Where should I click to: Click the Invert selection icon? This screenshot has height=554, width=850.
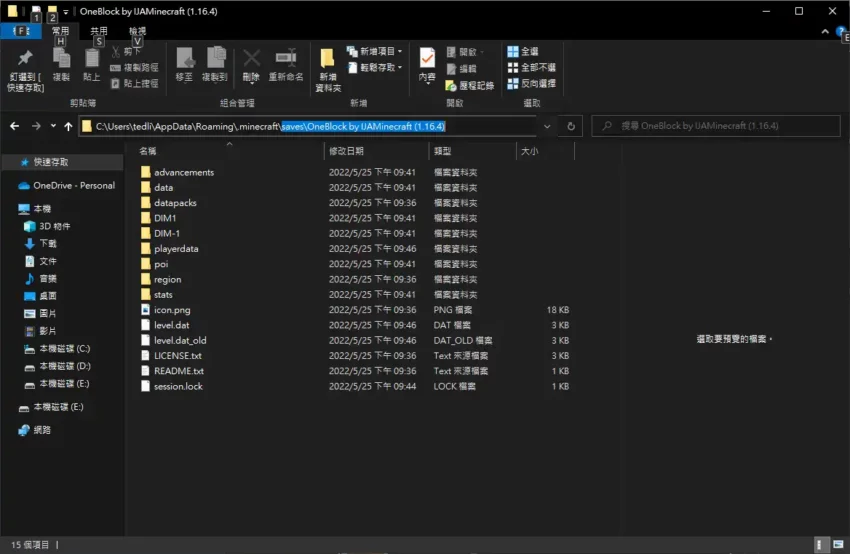[513, 83]
